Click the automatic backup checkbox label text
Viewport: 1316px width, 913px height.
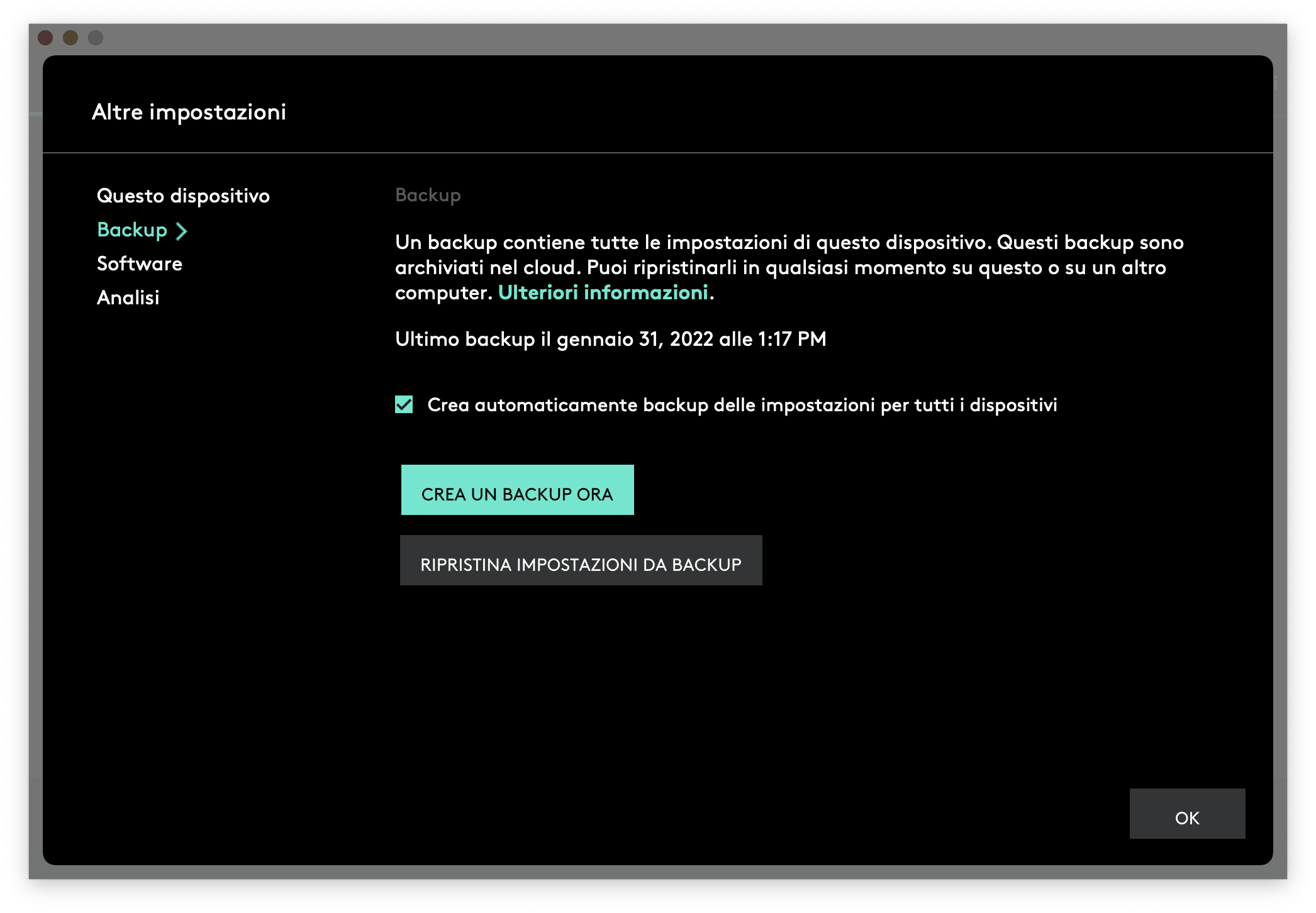click(742, 405)
